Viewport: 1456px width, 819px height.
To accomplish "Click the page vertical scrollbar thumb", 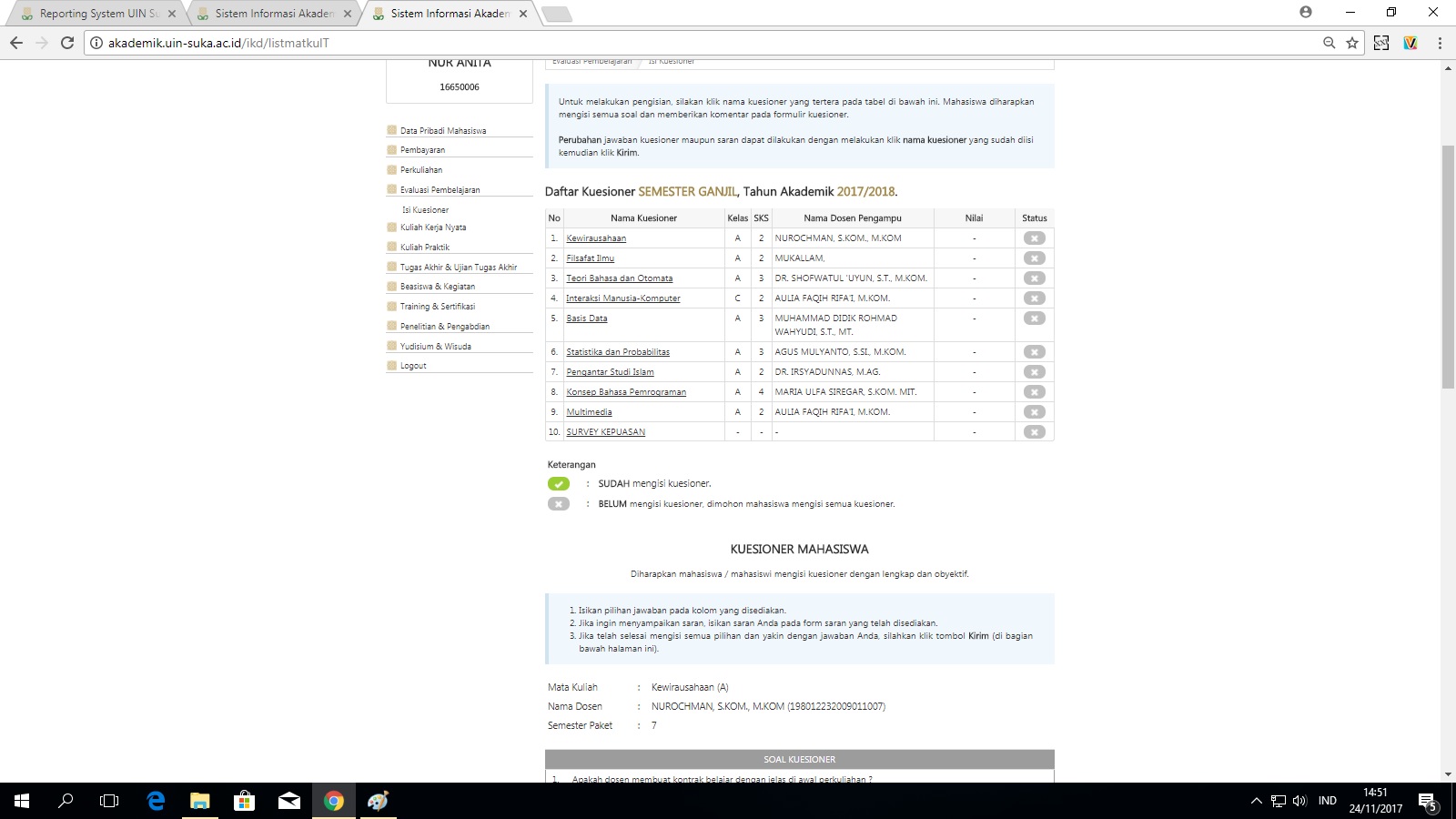I will (x=1448, y=264).
